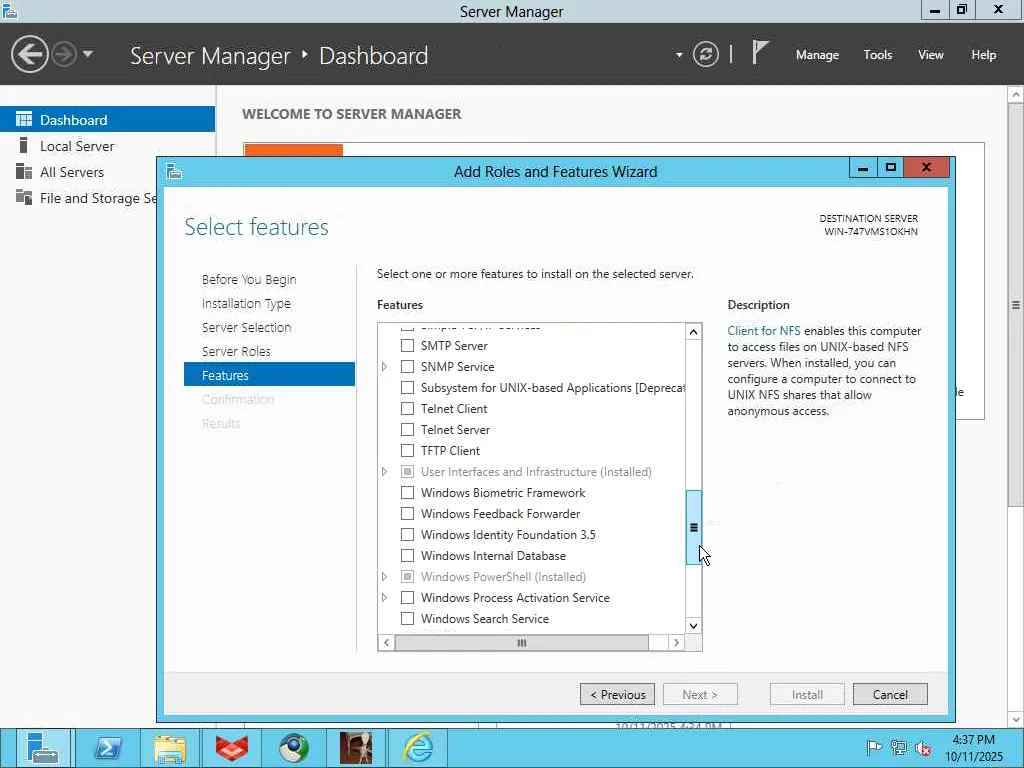Image resolution: width=1024 pixels, height=768 pixels.
Task: Open File Explorer from the taskbar
Action: point(170,748)
